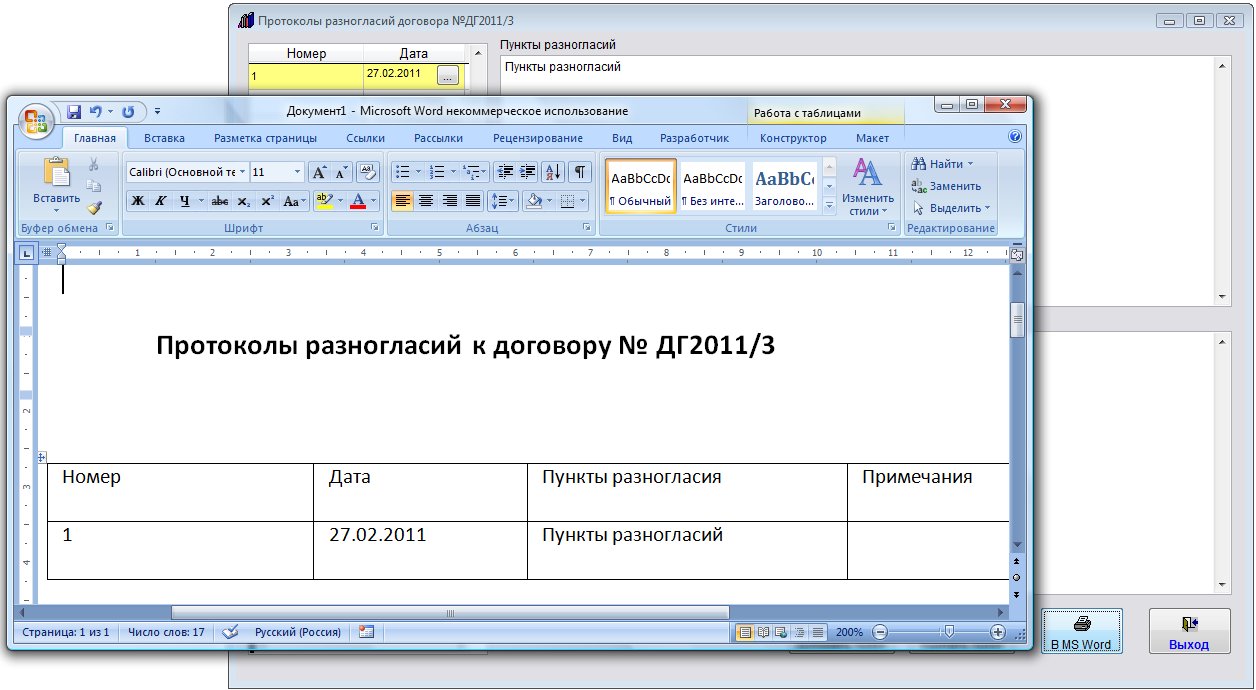
Task: Click the Format Painter brush icon
Action: (x=94, y=207)
